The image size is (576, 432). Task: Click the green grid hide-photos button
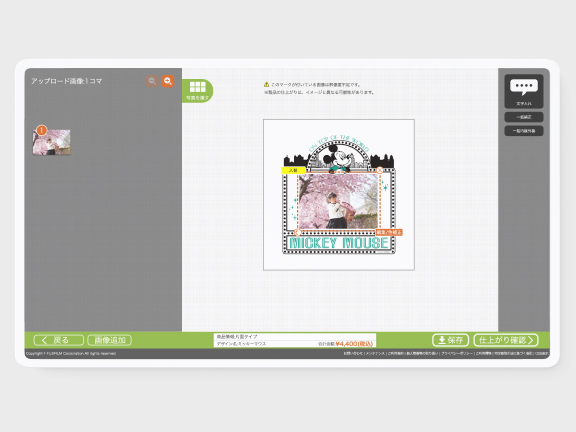(198, 91)
